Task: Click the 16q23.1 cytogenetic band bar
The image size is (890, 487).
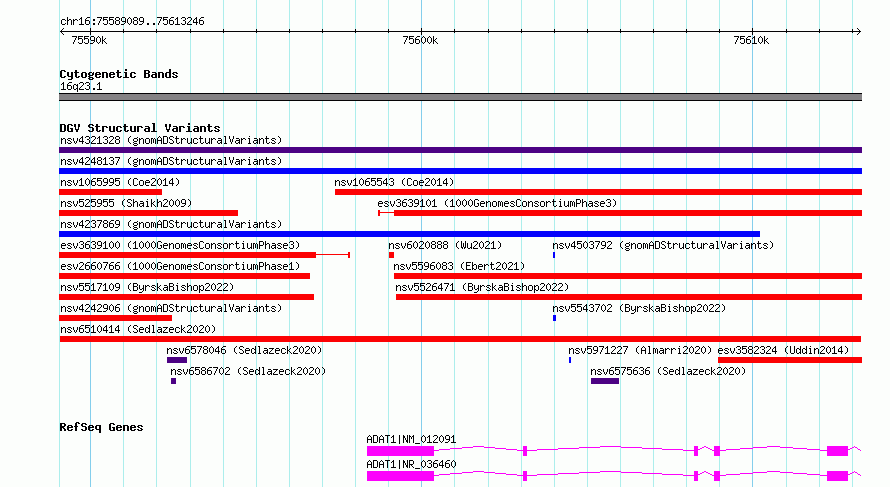Action: click(x=460, y=97)
